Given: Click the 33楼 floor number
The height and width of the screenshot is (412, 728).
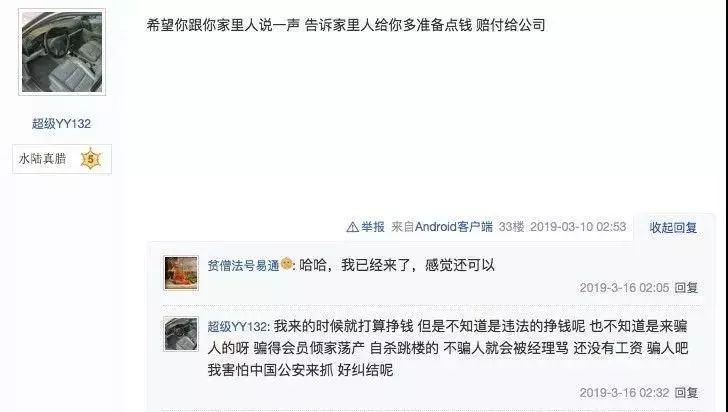Looking at the screenshot, I should 511,227.
